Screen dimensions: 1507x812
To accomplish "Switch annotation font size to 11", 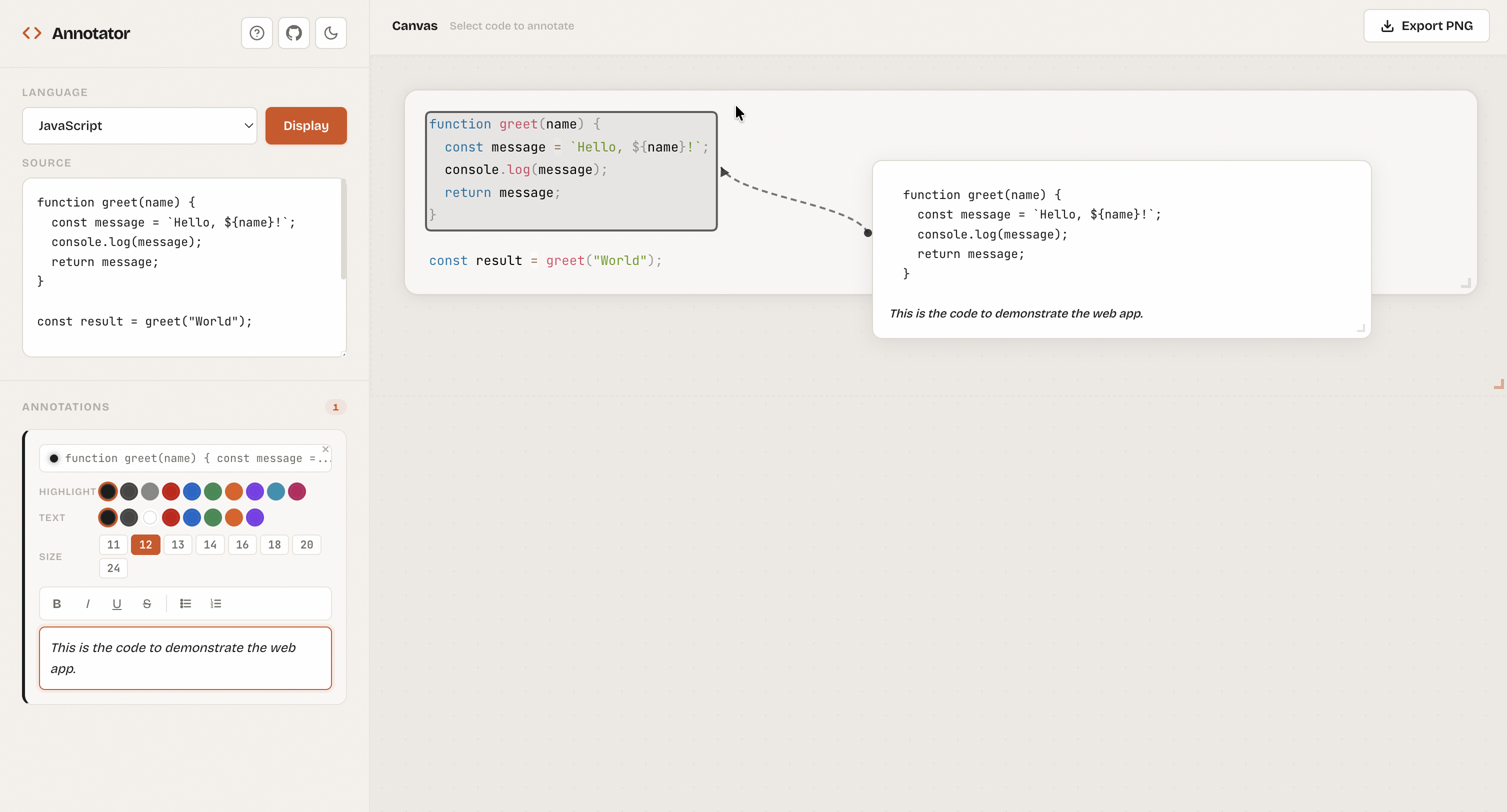I will tap(113, 544).
